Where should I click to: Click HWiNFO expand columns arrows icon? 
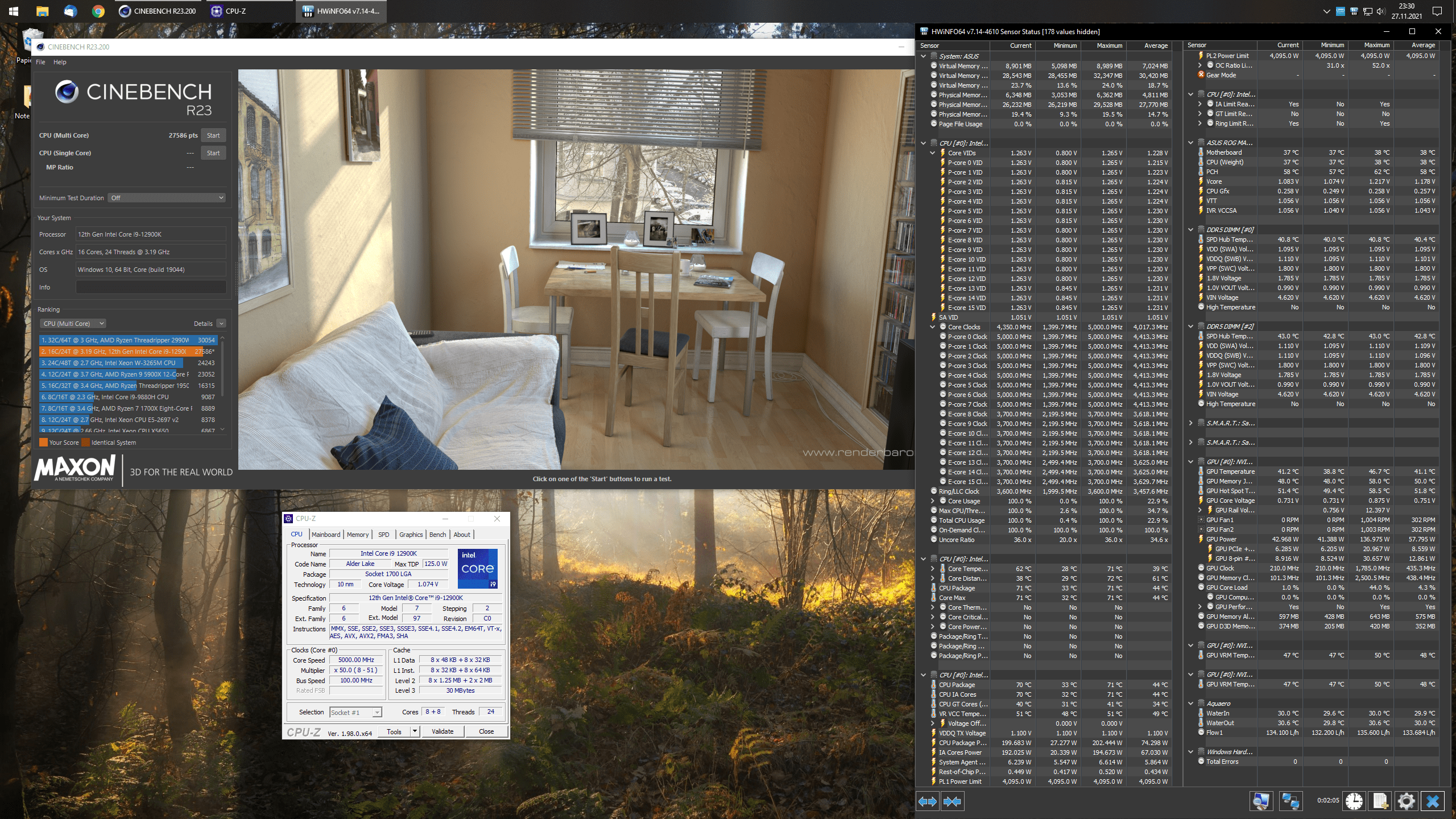point(928,801)
